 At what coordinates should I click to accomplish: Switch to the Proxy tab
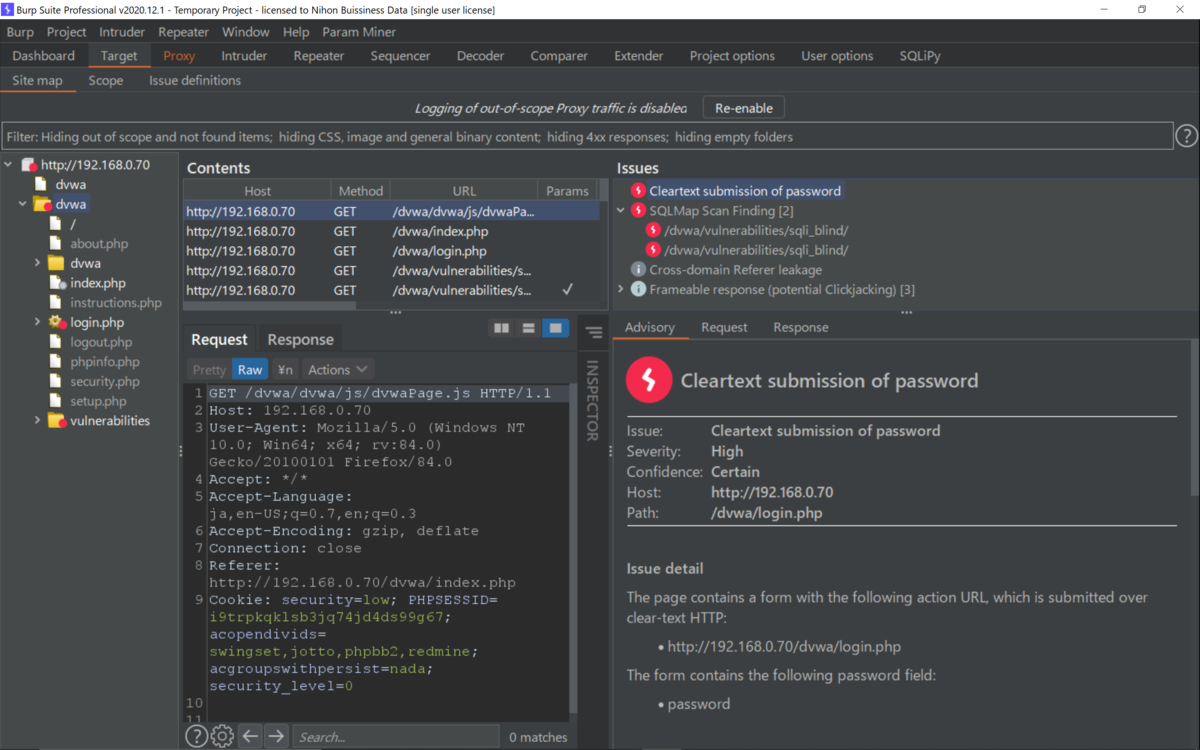tap(180, 56)
